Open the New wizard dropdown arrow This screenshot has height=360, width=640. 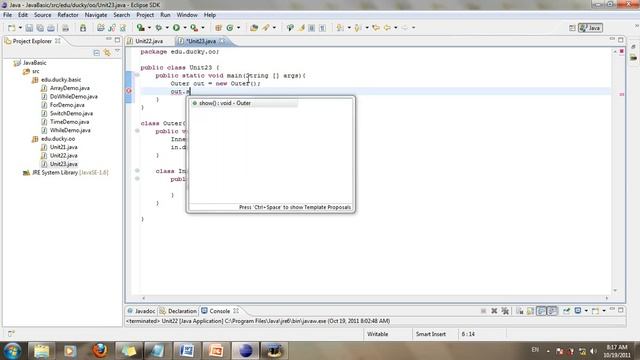point(20,28)
